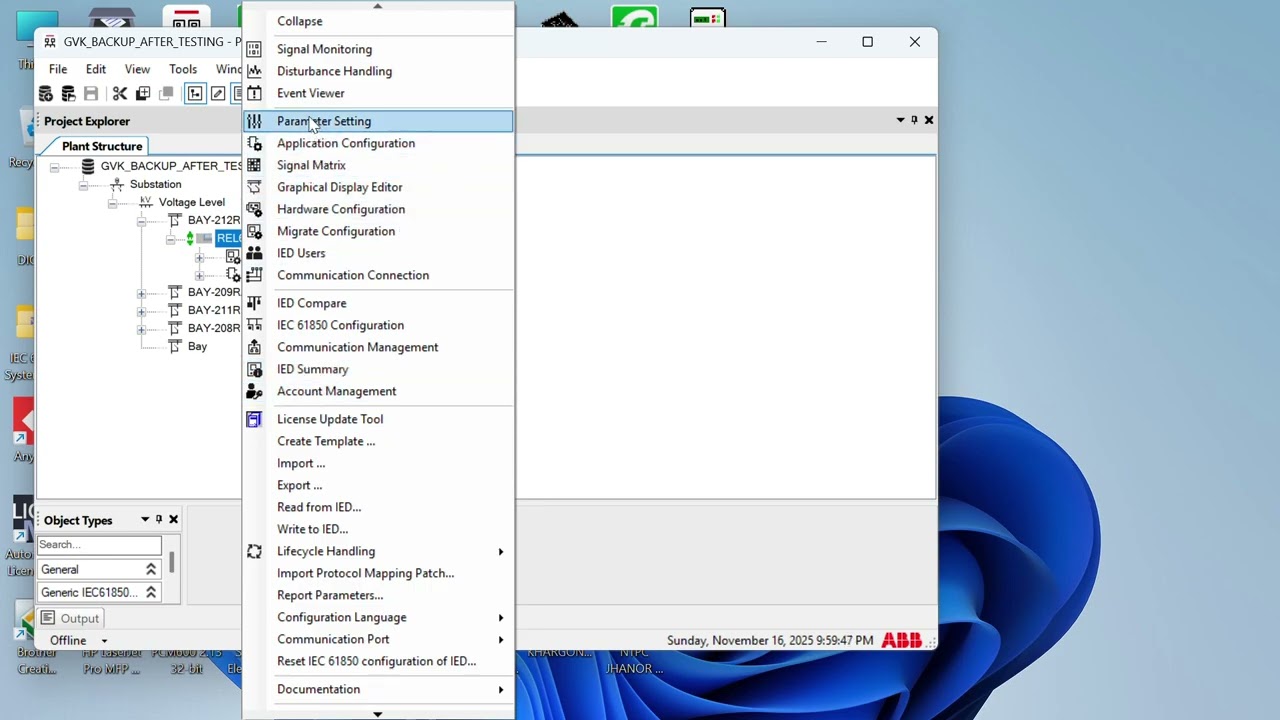Screen dimensions: 1280x720
Task: Collapse the General object types group
Action: 151,569
